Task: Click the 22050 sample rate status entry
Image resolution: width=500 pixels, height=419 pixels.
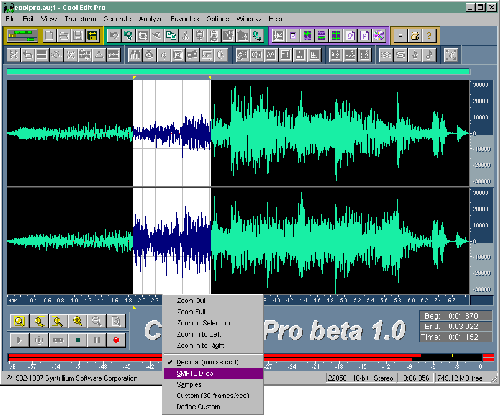Action: point(337,378)
